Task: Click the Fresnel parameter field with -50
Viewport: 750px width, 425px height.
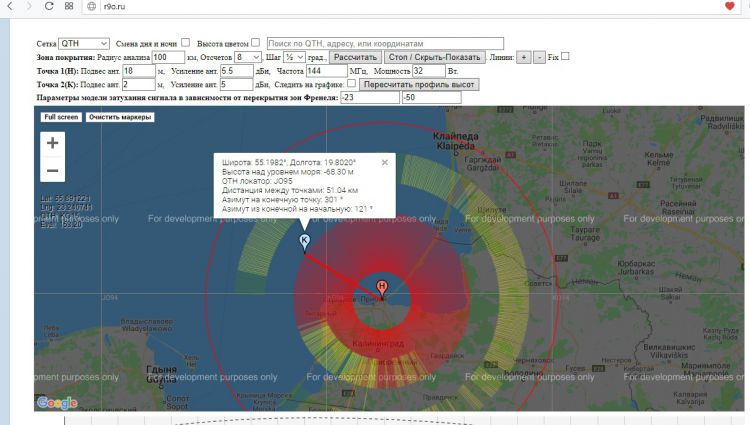Action: coord(431,98)
